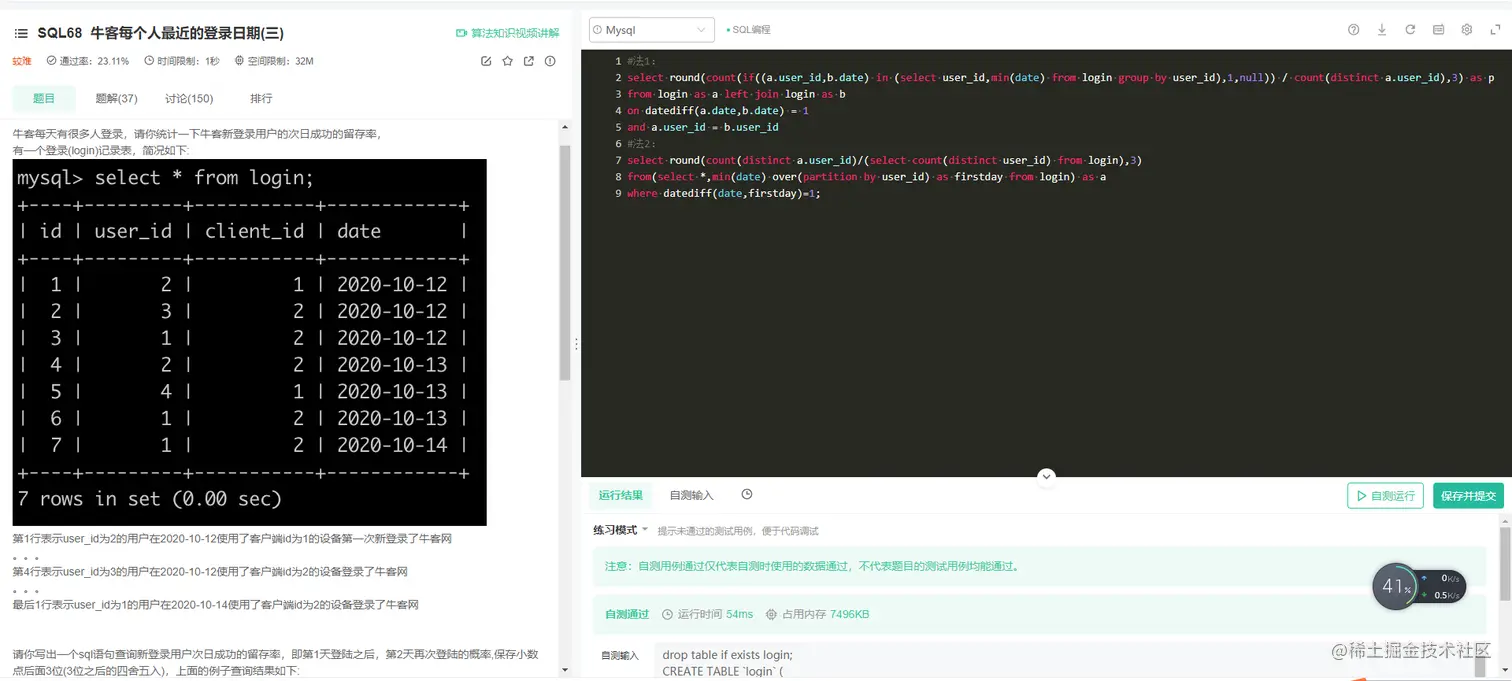Image resolution: width=1512 pixels, height=681 pixels.
Task: Click the 占用内存 7496KB text
Action: (818, 614)
